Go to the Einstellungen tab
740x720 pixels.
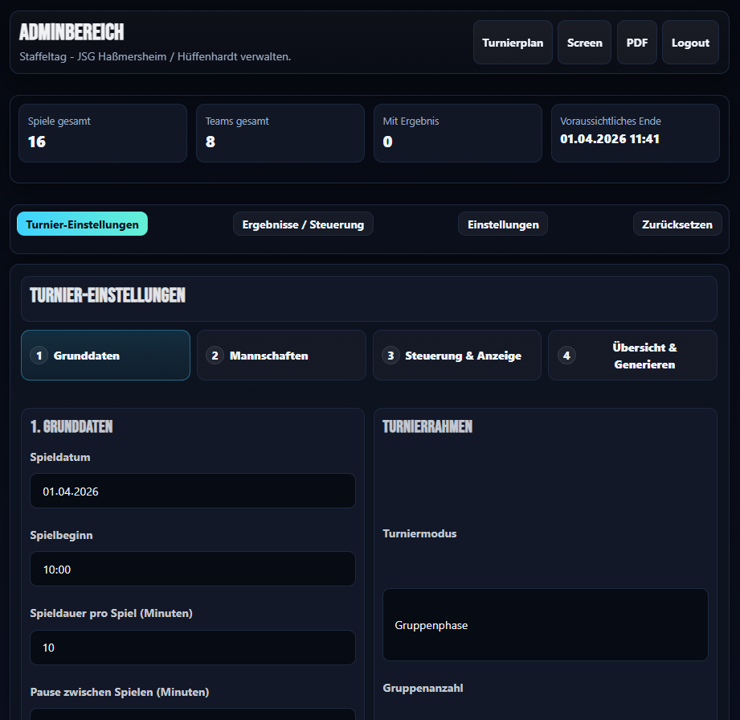[503, 224]
